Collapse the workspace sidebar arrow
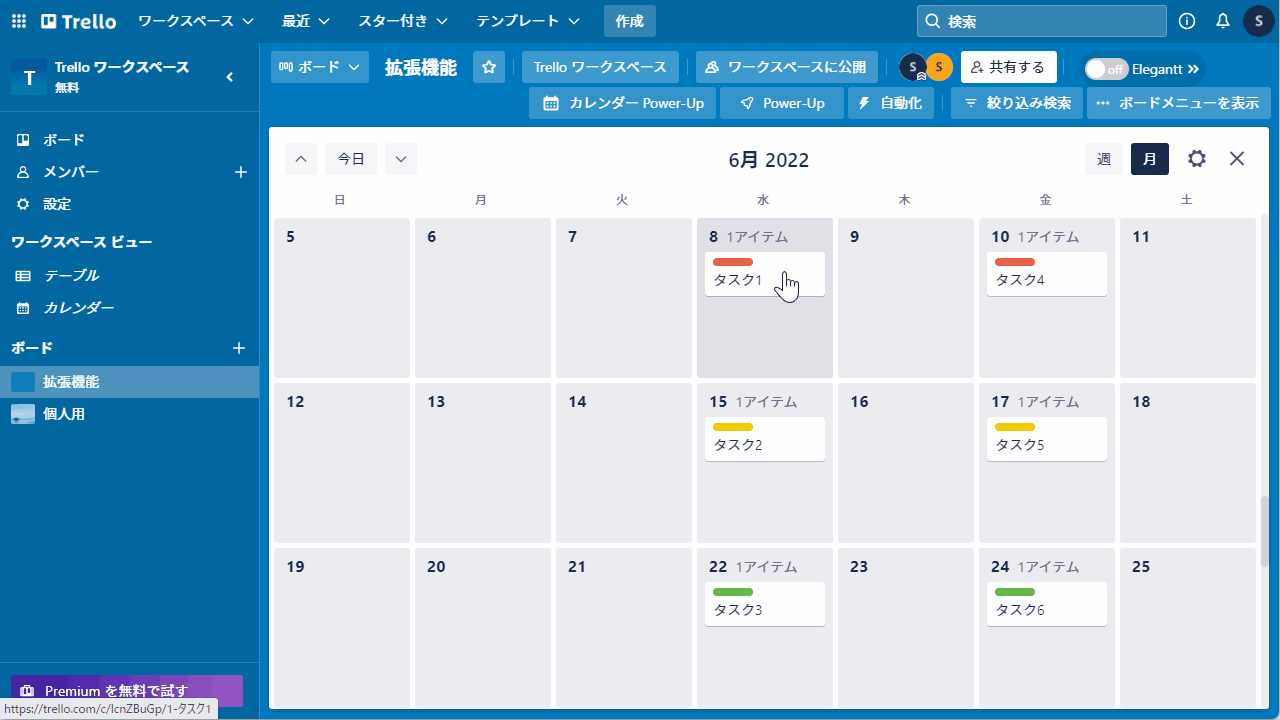Screen dimensions: 1280x720 point(230,77)
